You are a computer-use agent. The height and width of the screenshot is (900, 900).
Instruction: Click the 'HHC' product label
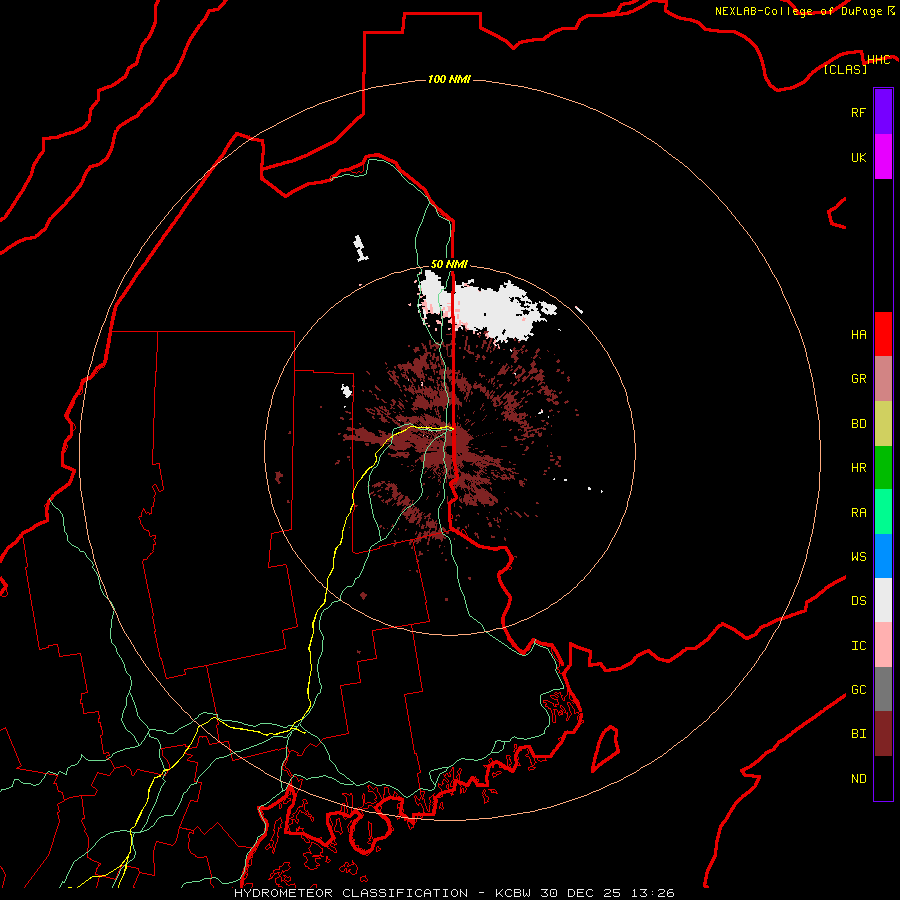878,60
